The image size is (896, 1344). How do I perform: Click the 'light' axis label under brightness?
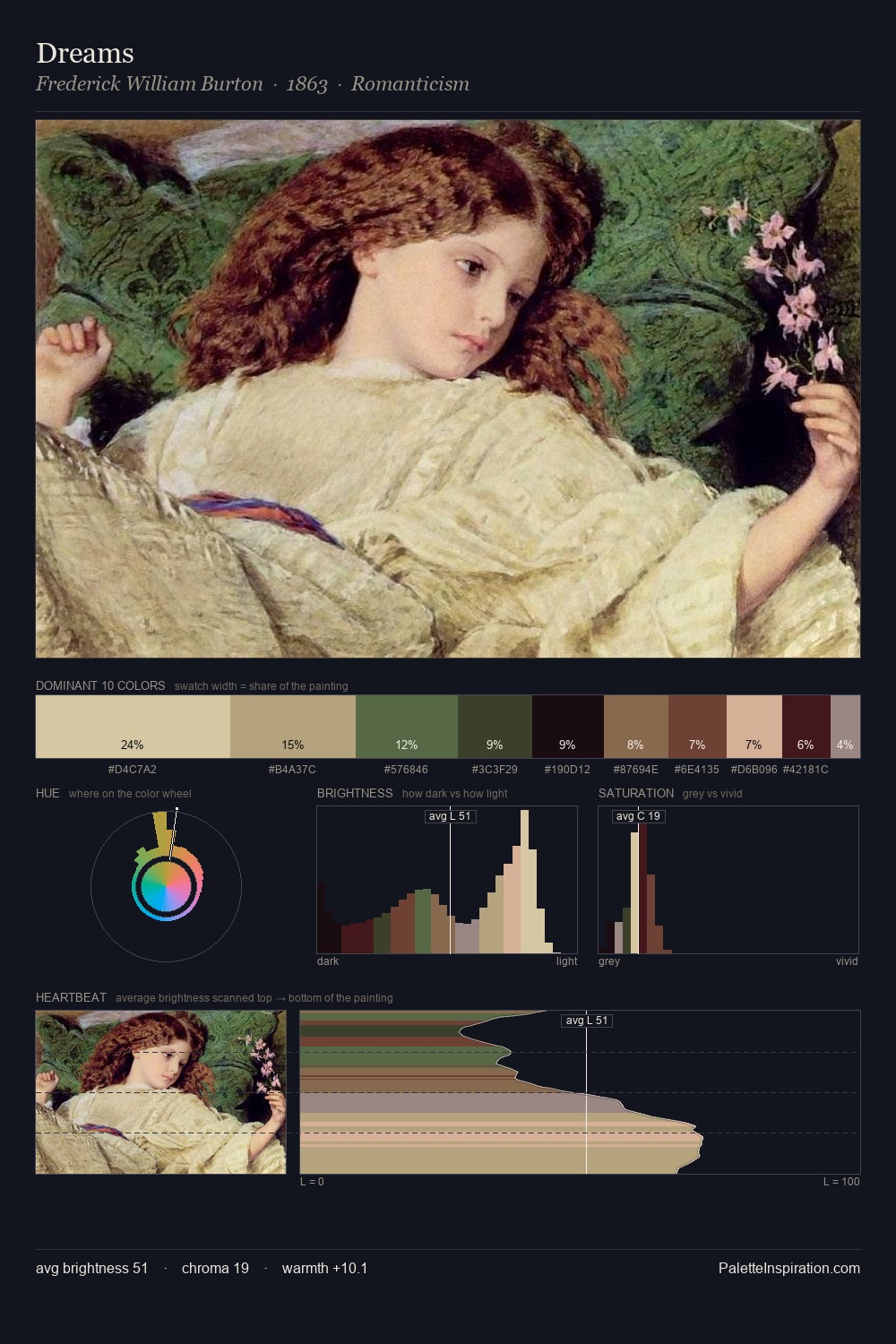click(x=566, y=961)
